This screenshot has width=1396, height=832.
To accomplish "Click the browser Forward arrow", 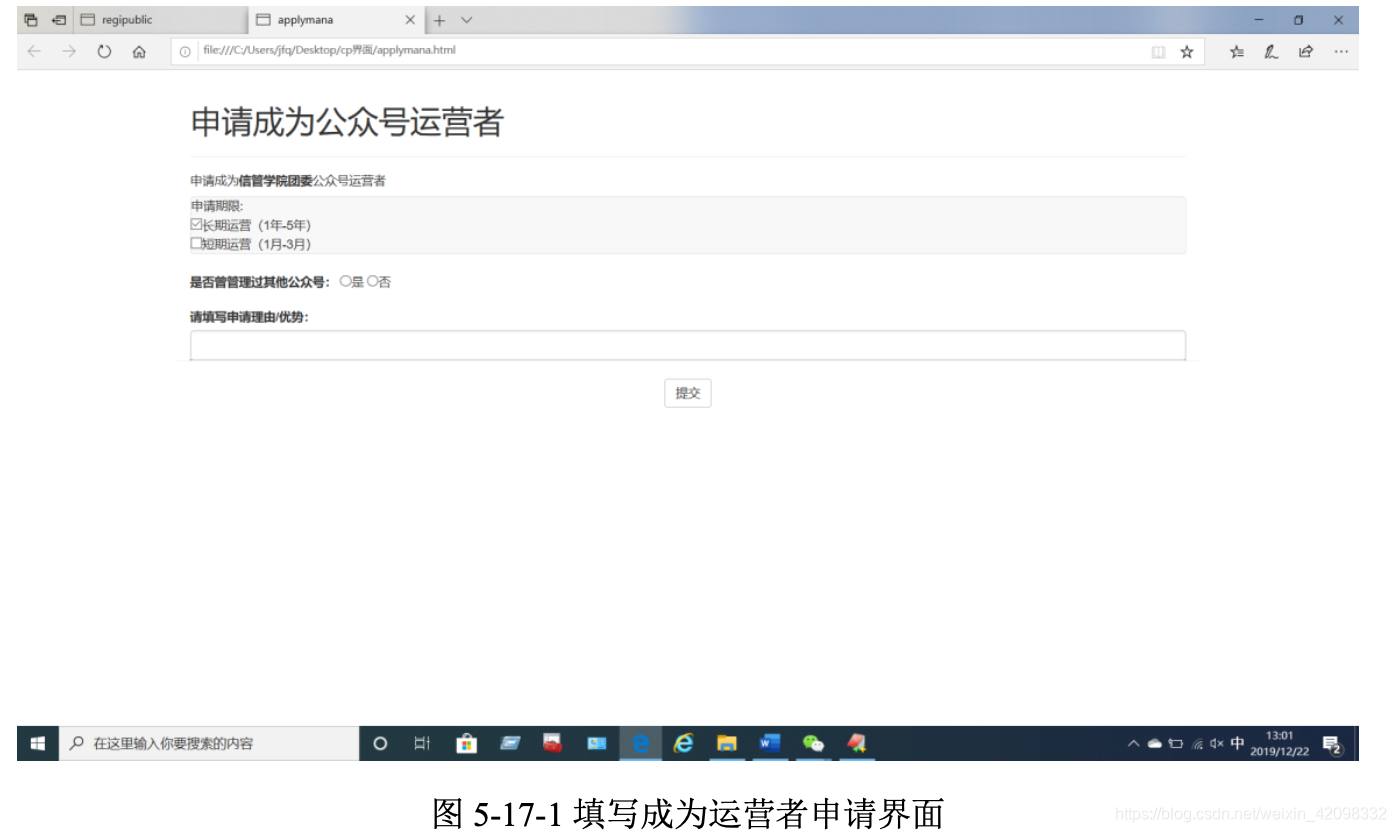I will tap(69, 52).
